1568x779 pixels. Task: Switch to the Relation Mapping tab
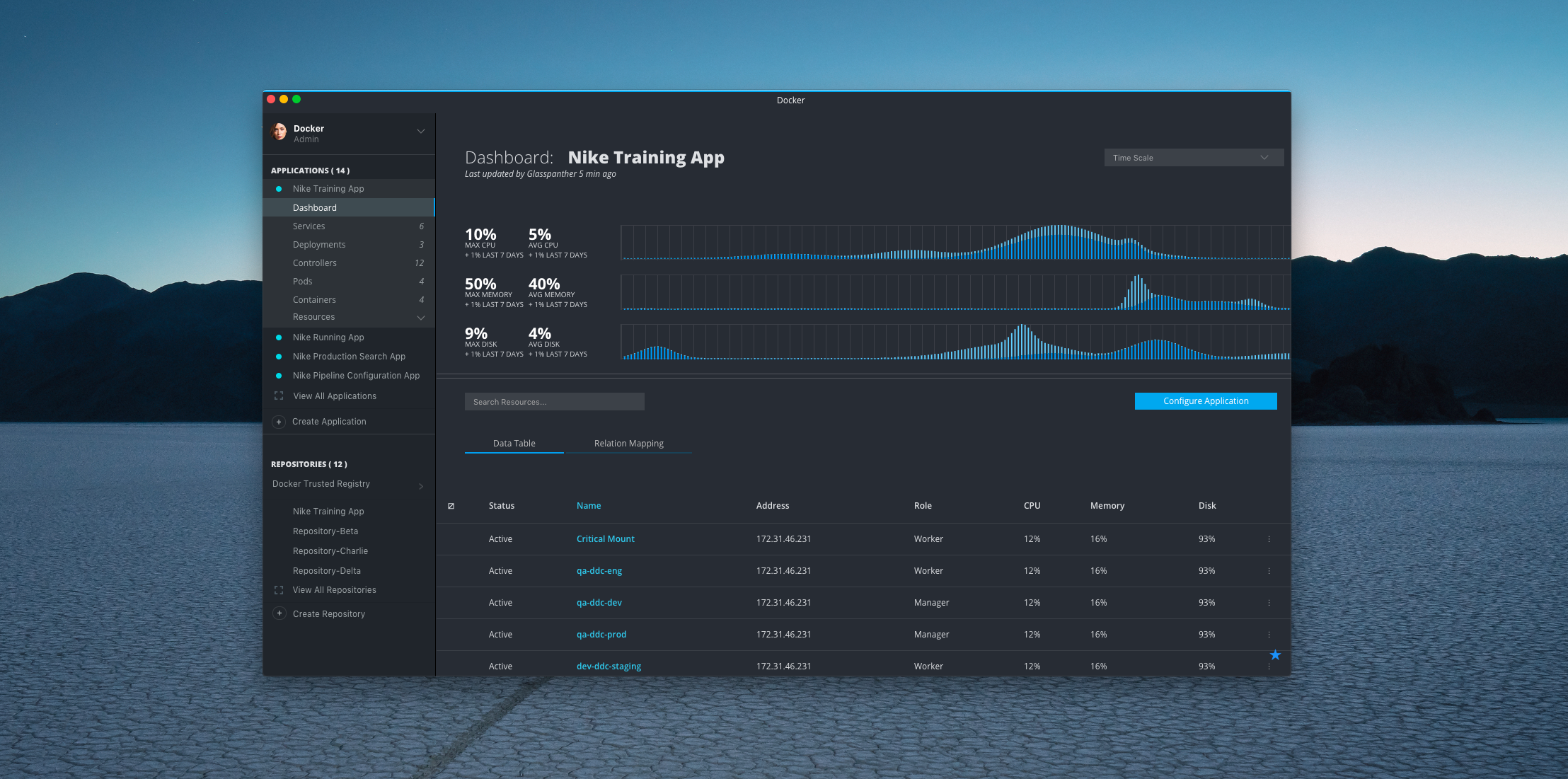[629, 444]
